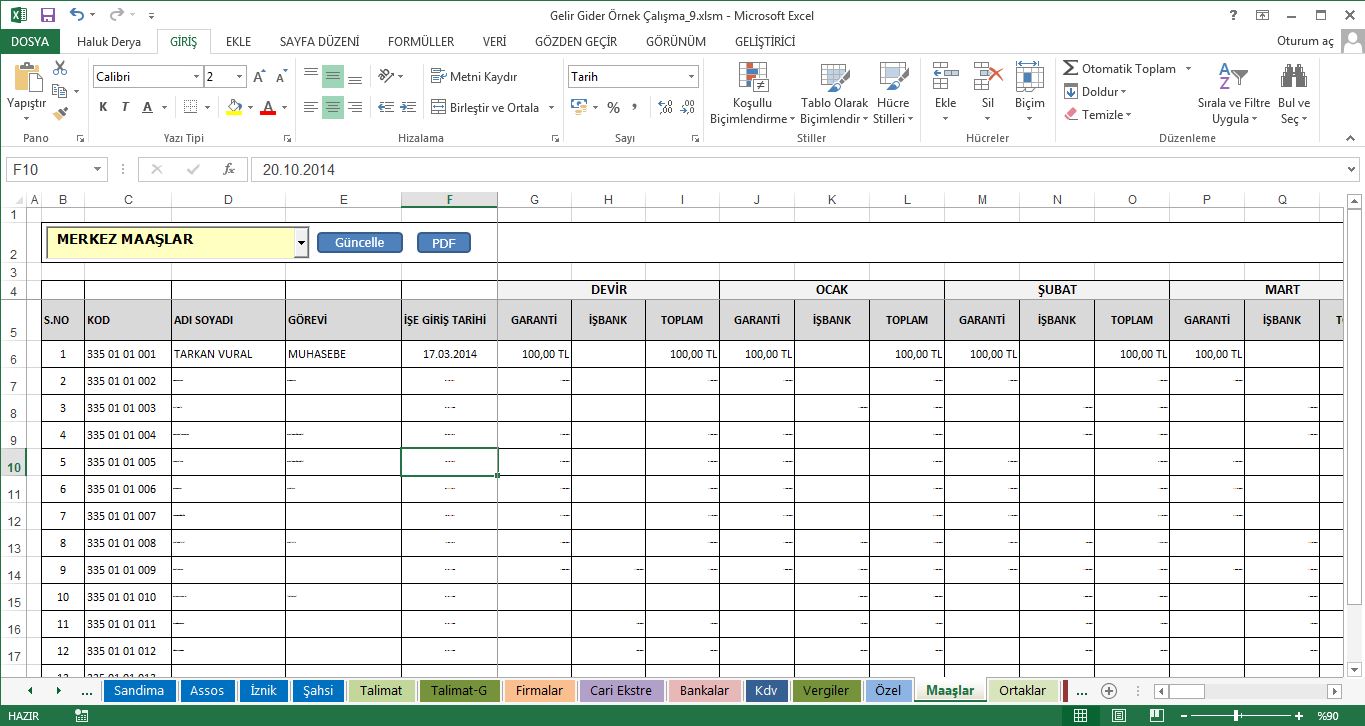Click the Undo arrow in quick access toolbar
The width and height of the screenshot is (1365, 726).
pyautogui.click(x=78, y=15)
